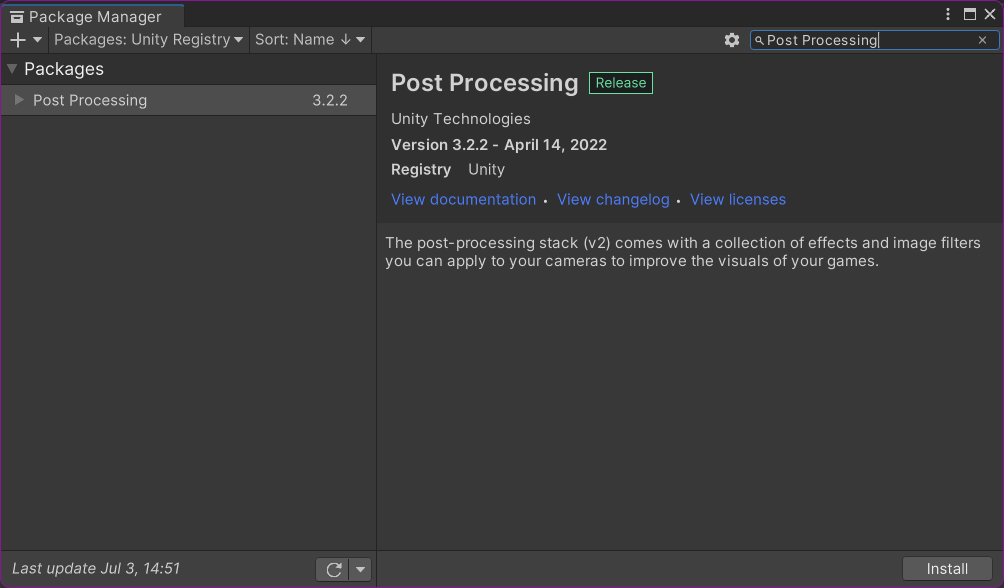Click the plus icon to add a package
Image resolution: width=1004 pixels, height=588 pixels.
tap(17, 40)
